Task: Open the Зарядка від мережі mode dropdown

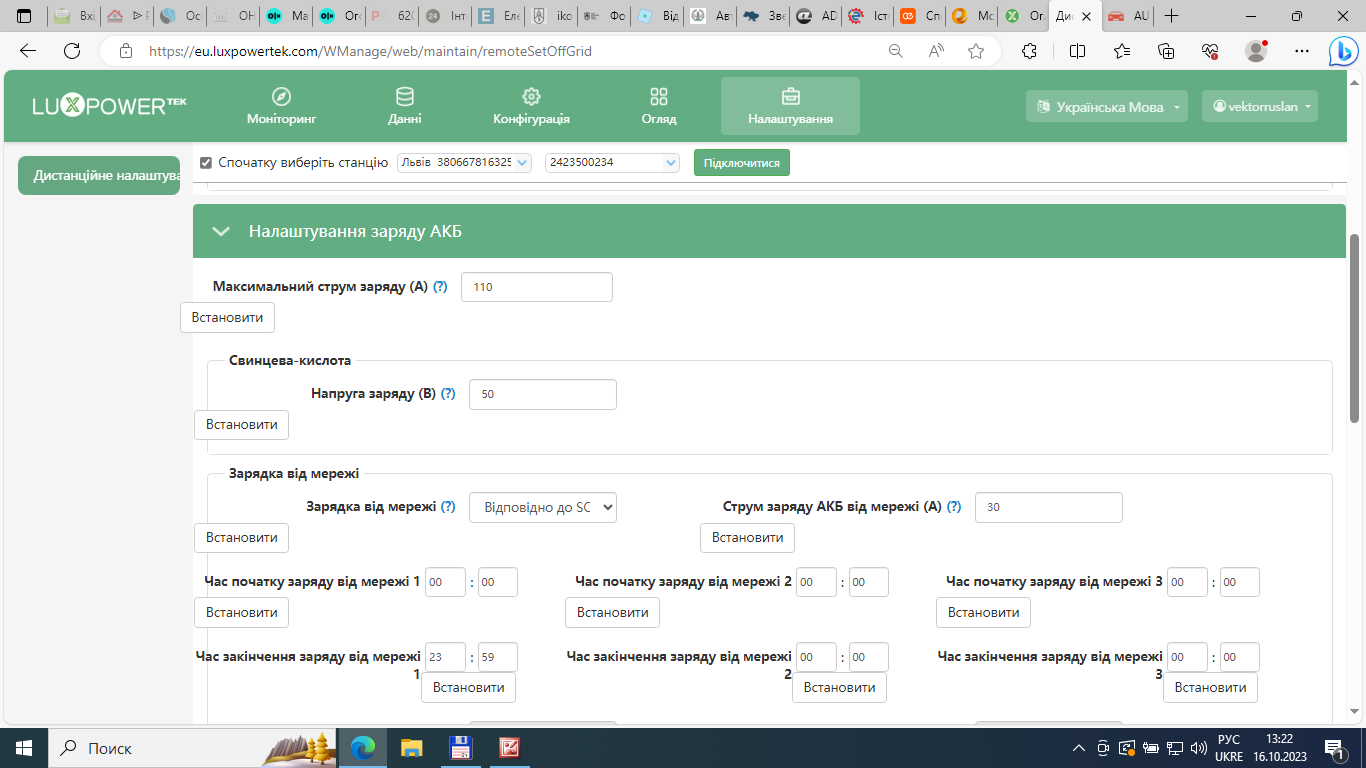Action: pos(543,507)
